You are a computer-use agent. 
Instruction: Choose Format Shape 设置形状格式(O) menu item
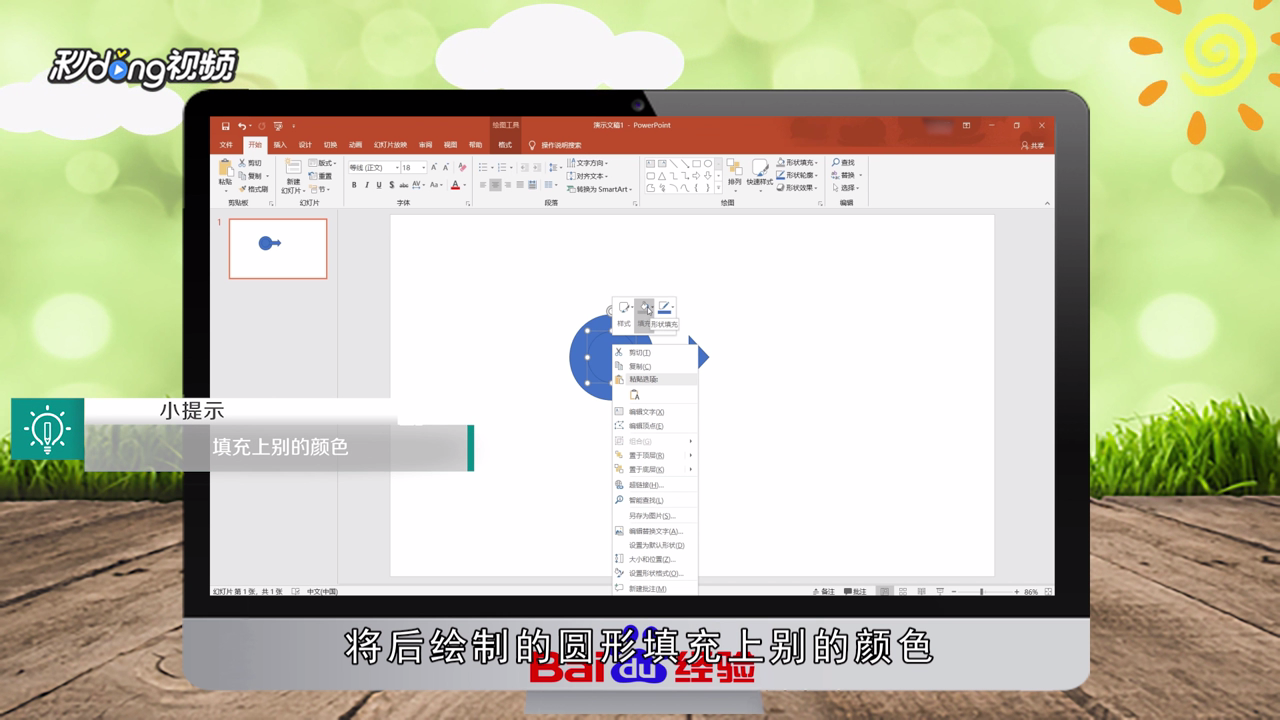click(655, 573)
